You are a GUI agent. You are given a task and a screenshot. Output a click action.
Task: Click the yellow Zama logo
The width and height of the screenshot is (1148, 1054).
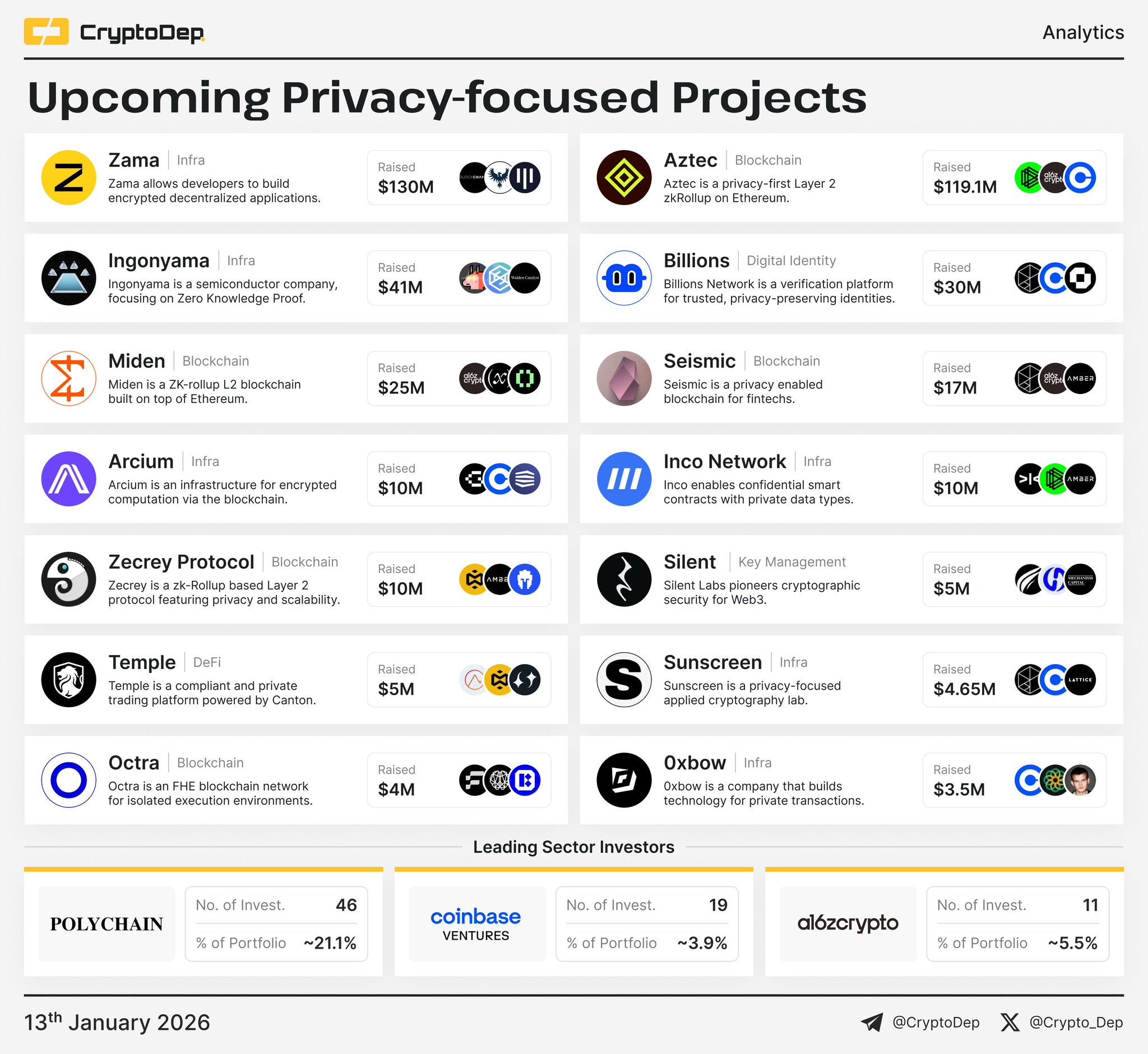[x=68, y=178]
